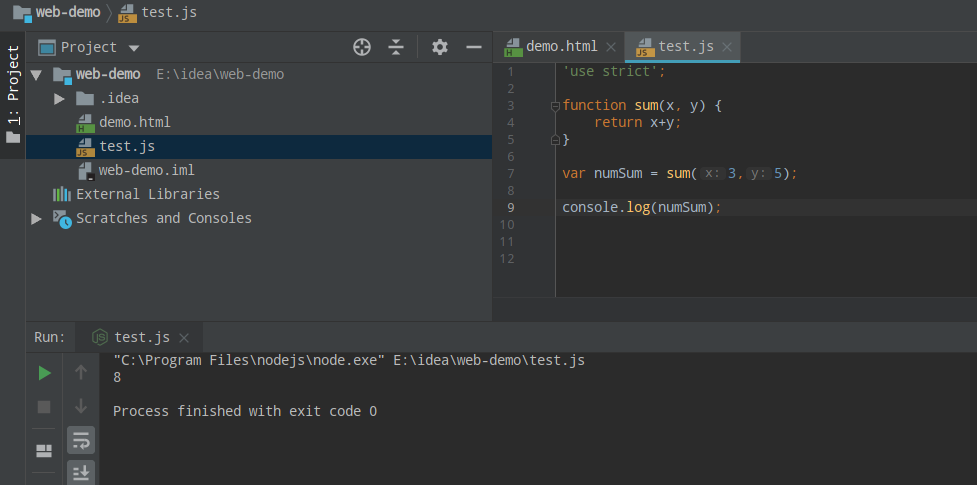
Task: Expand the .idea folder
Action: click(59, 98)
